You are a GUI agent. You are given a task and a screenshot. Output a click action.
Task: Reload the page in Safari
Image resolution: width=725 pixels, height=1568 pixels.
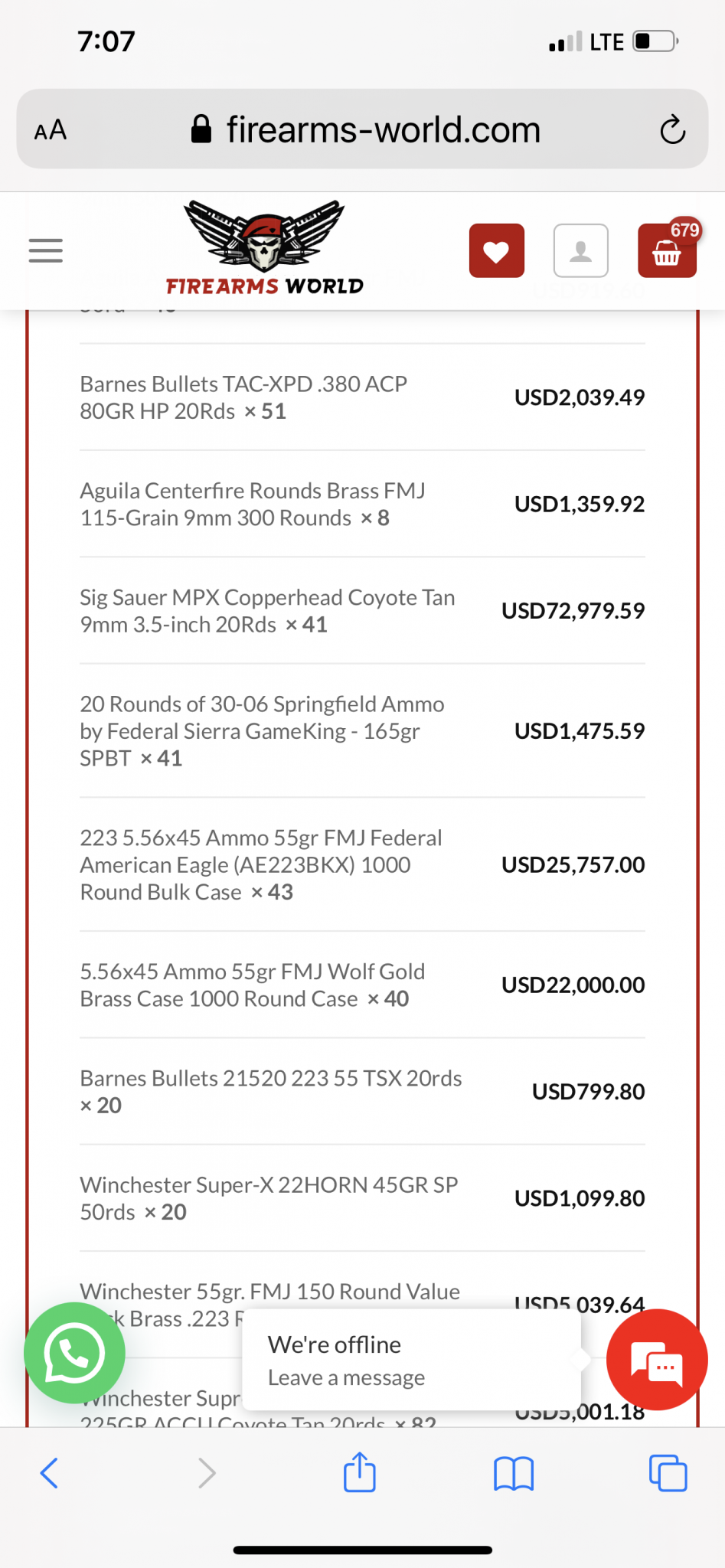point(672,129)
